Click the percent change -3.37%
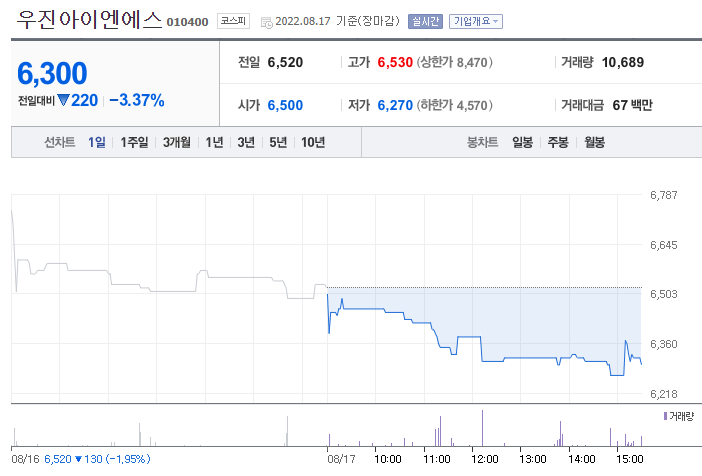The width and height of the screenshot is (702, 476). pos(137,100)
